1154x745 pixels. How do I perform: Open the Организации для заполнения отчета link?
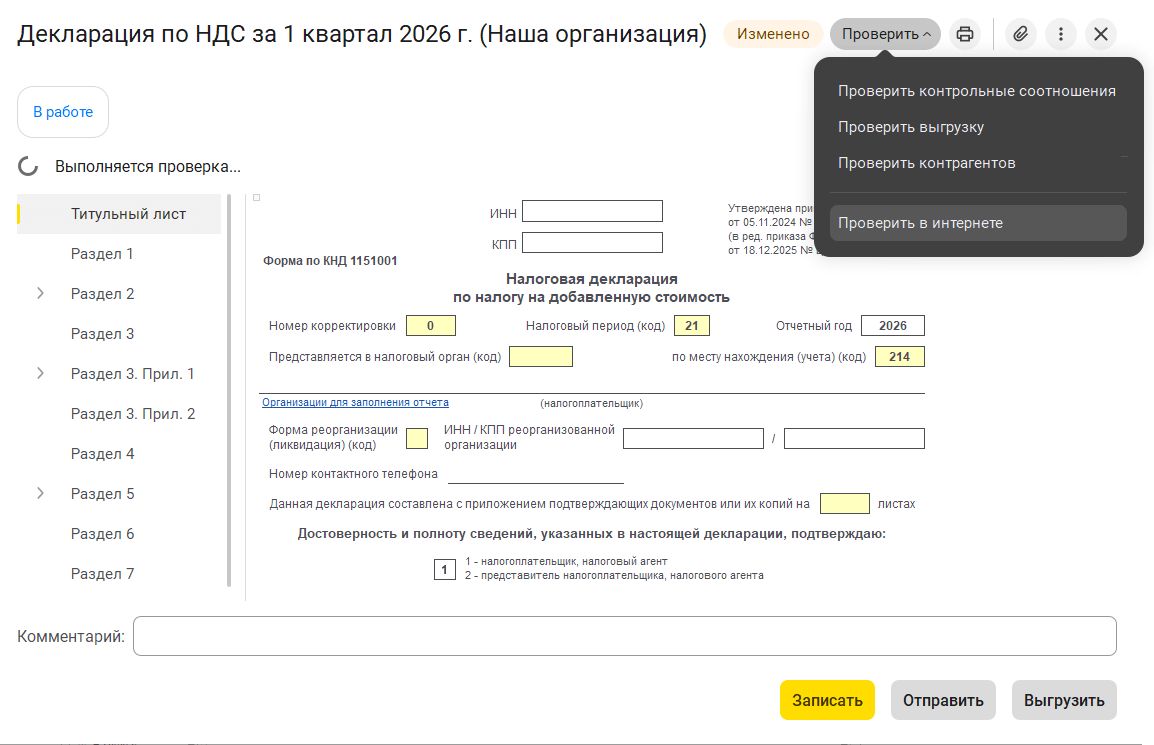coord(355,403)
